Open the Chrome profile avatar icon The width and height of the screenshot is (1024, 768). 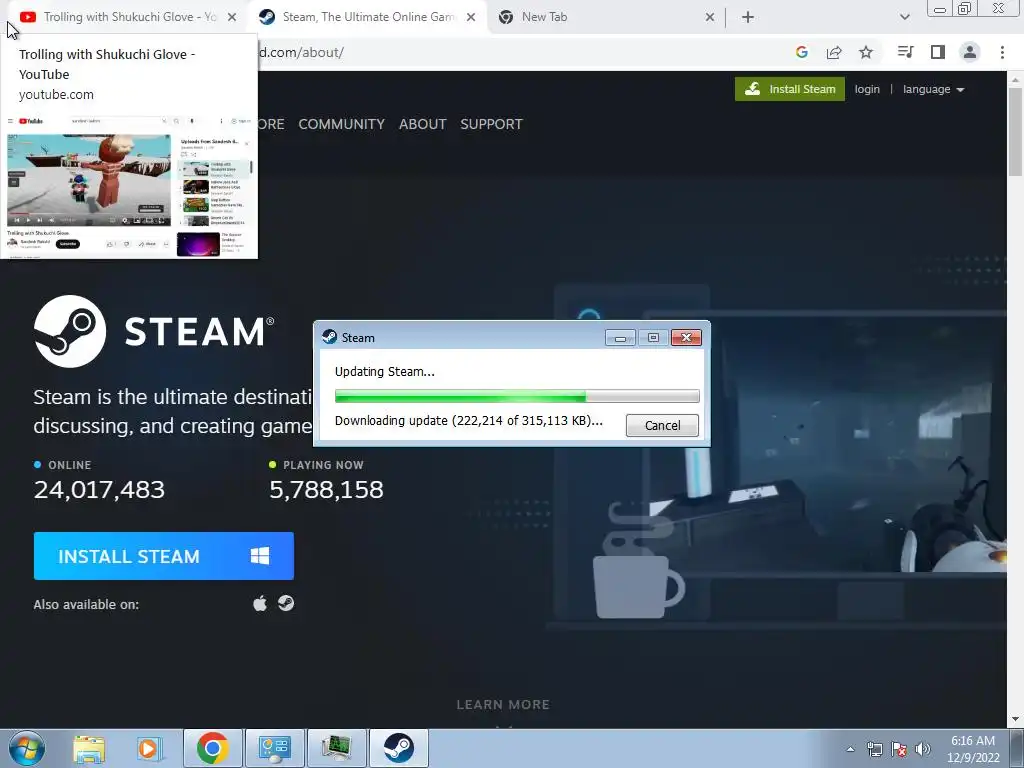click(x=970, y=52)
